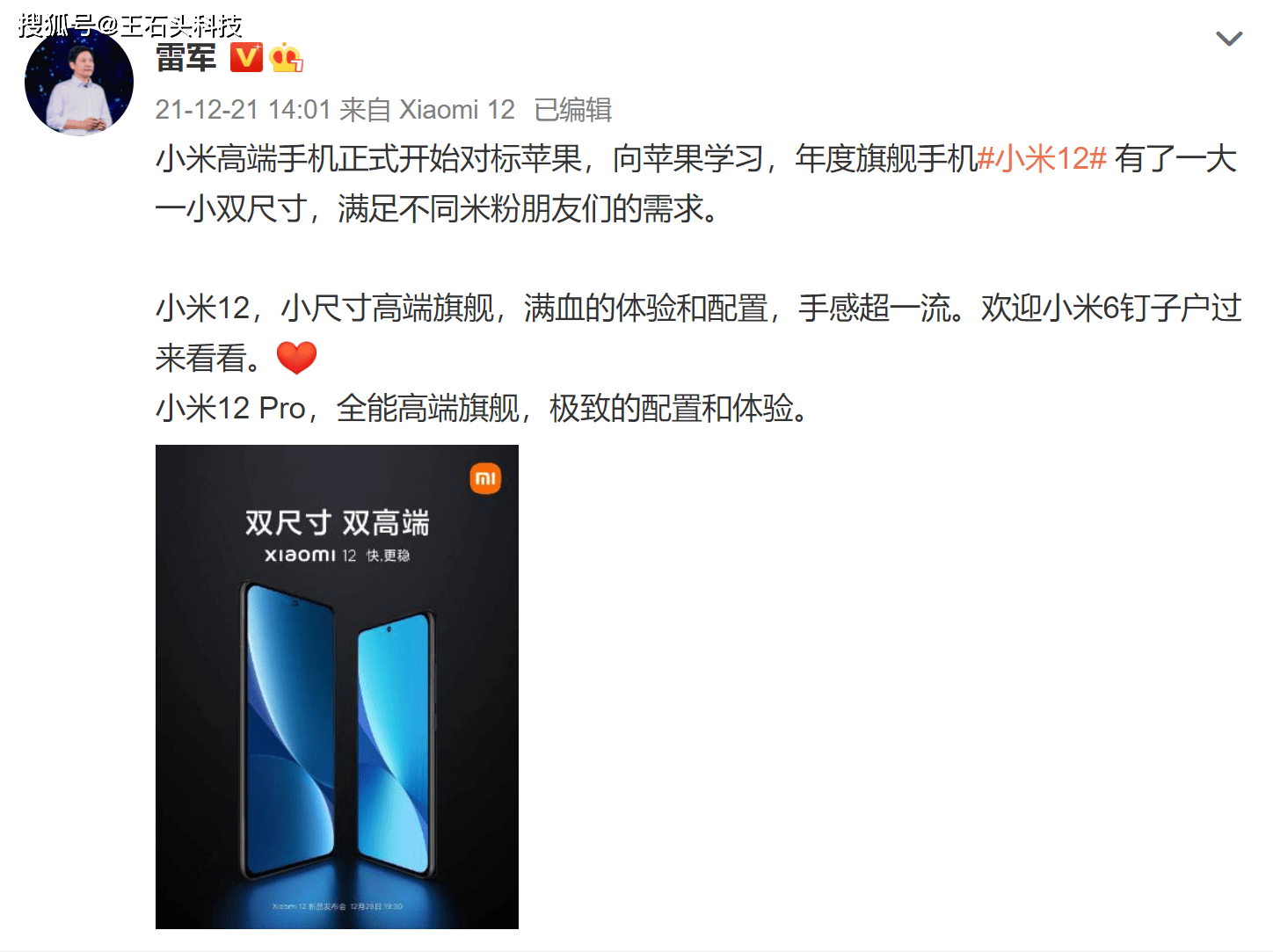Open the #小米12# hashtag topic
The width and height of the screenshot is (1273, 952).
point(1042,159)
